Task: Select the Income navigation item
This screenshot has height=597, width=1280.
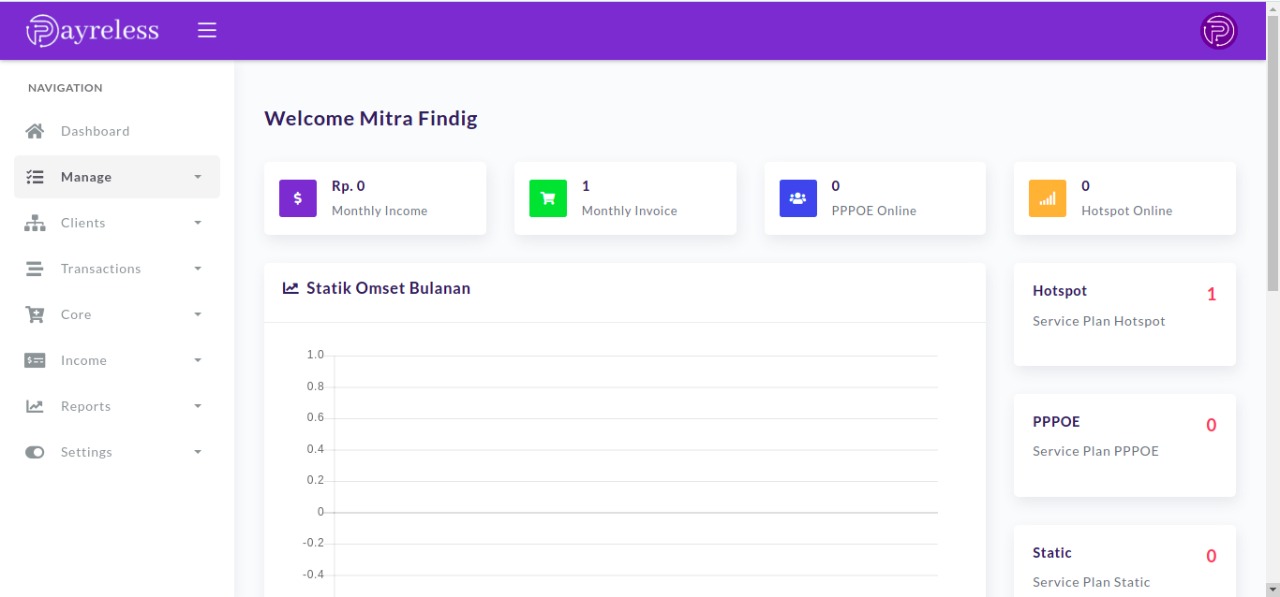Action: (117, 360)
